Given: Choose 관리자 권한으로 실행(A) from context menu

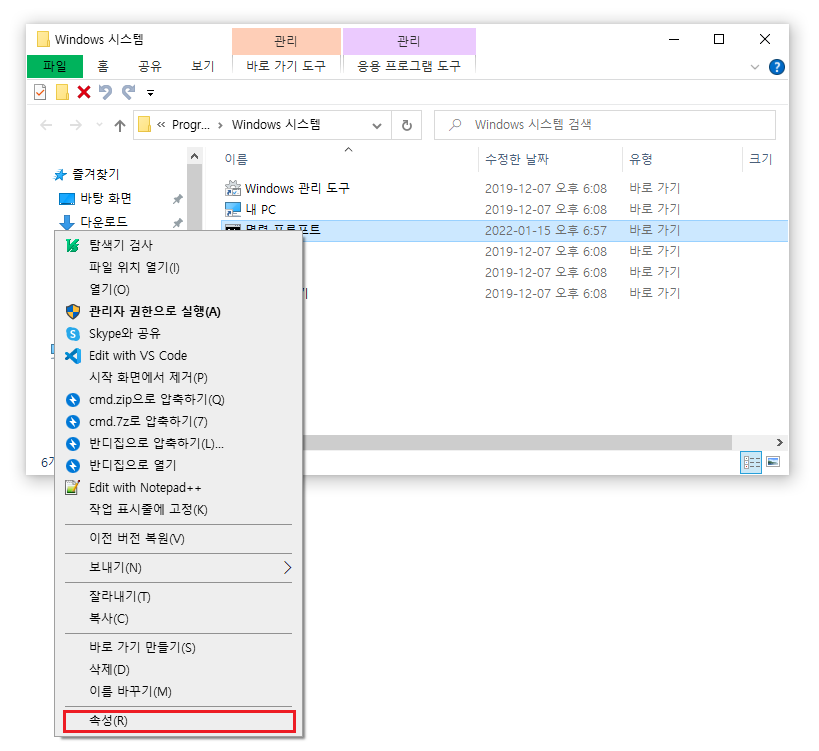Looking at the screenshot, I should click(x=179, y=311).
